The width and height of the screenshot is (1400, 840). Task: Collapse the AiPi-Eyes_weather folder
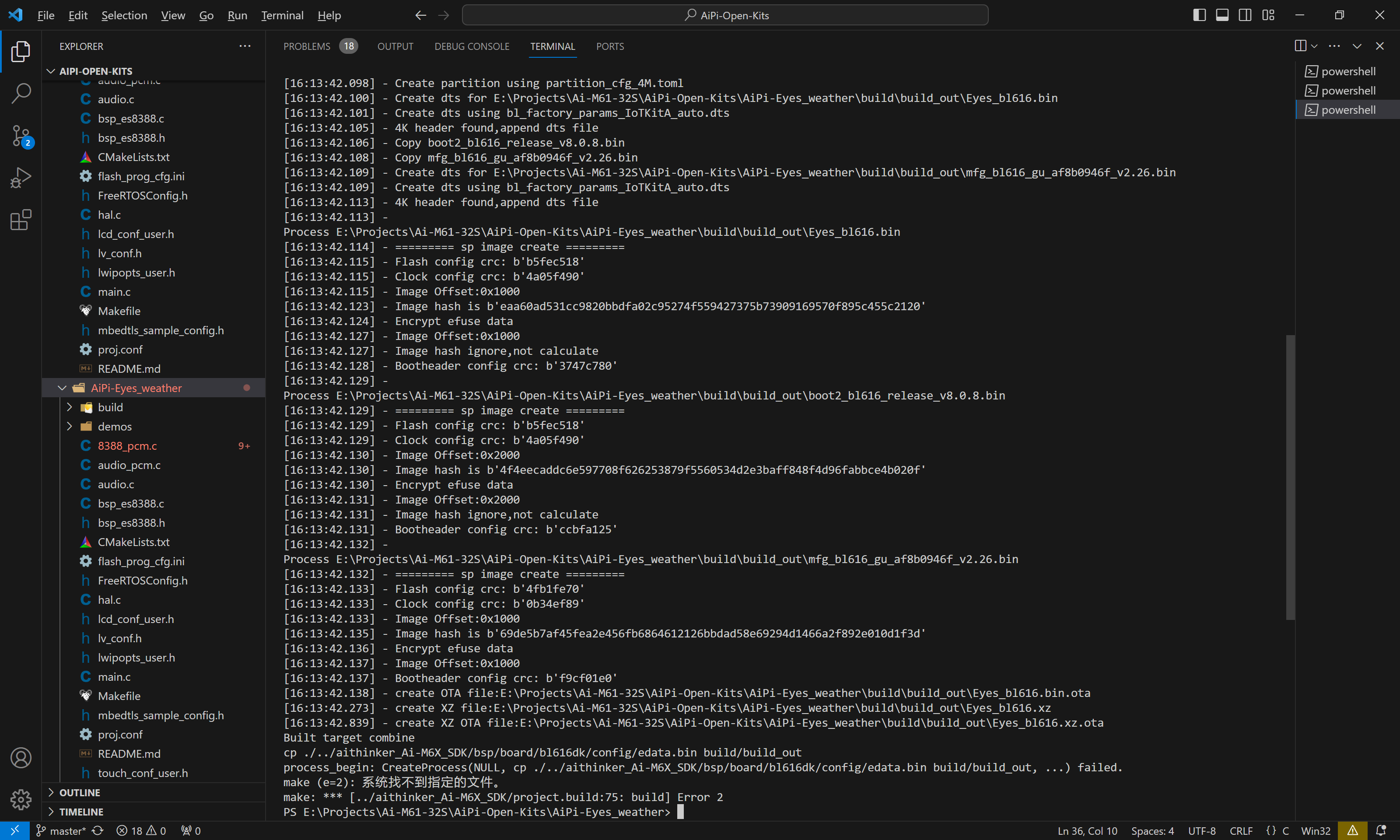click(153, 388)
